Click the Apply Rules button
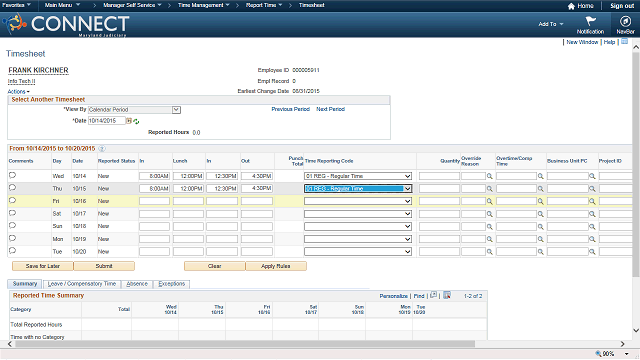Image resolution: width=640 pixels, height=360 pixels. (x=276, y=266)
